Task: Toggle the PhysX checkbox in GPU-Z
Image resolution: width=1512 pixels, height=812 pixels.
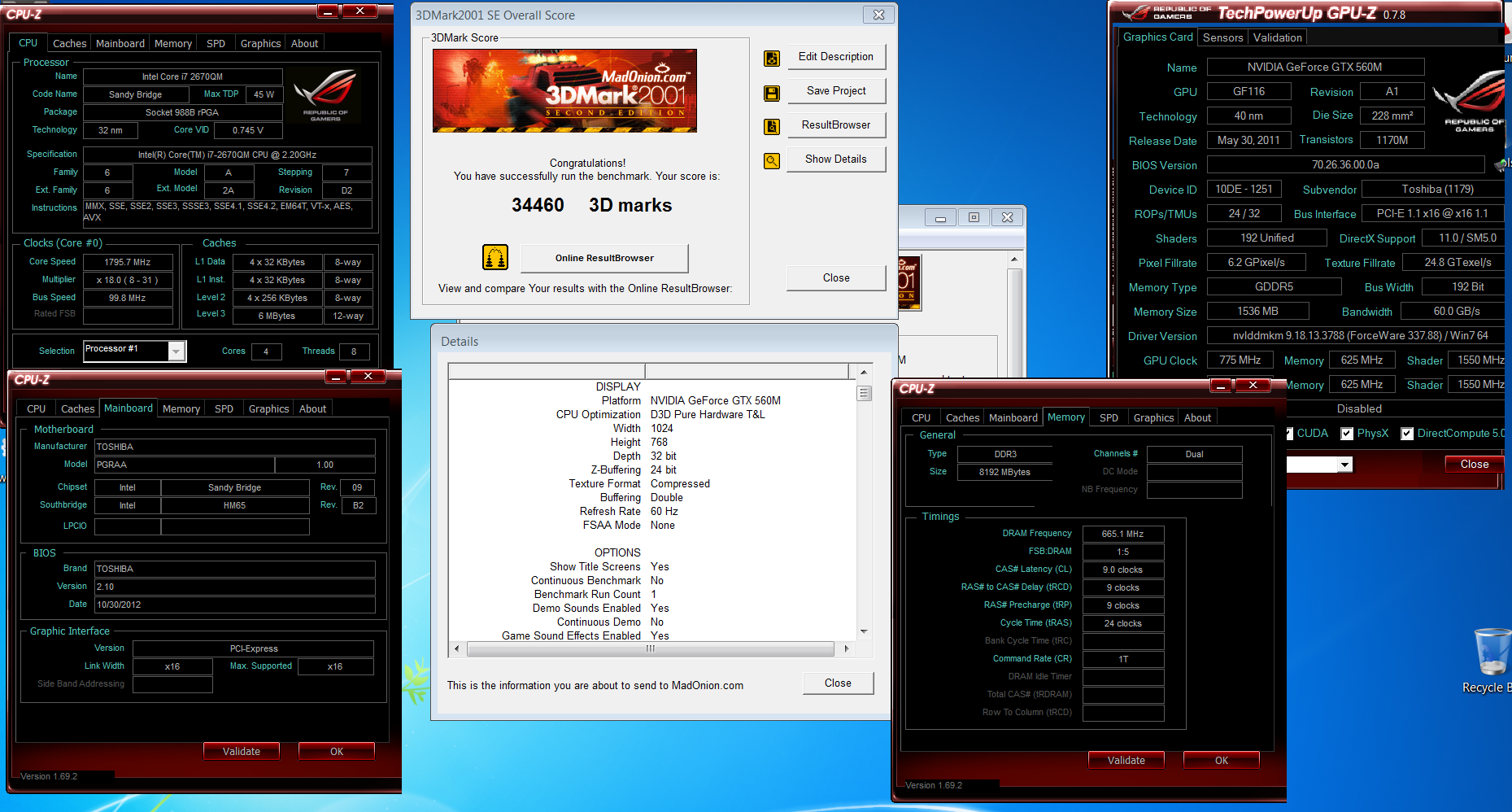Action: tap(1347, 434)
